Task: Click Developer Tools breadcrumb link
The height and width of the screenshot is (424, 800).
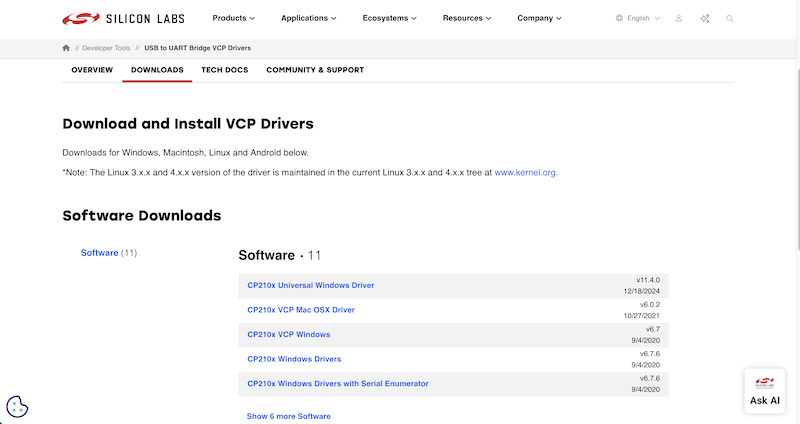Action: pos(106,48)
